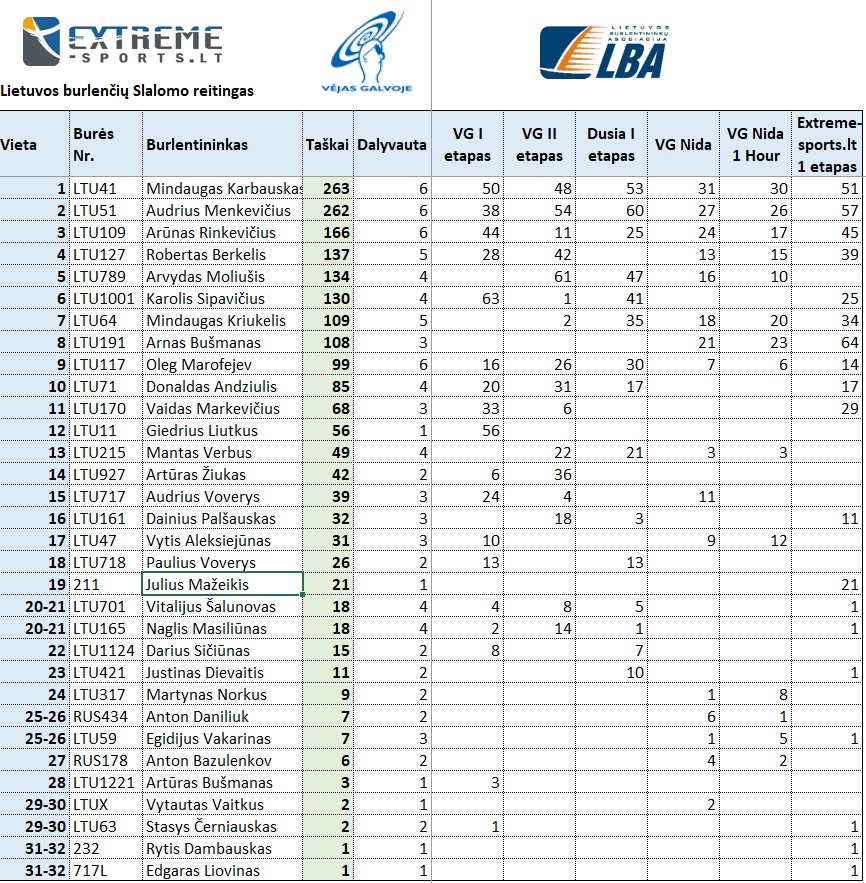Select the title Lietuvos burlenčių Slalomo reitingas
866x883 pixels.
point(127,91)
